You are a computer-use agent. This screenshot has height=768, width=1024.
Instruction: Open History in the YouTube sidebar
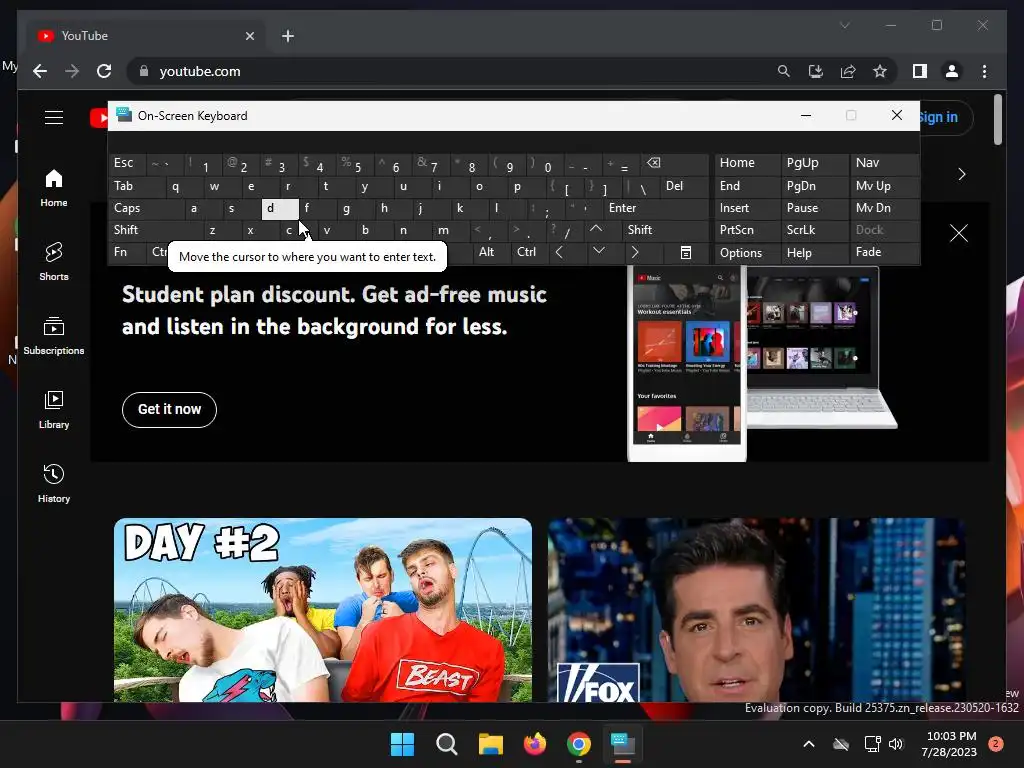click(54, 484)
